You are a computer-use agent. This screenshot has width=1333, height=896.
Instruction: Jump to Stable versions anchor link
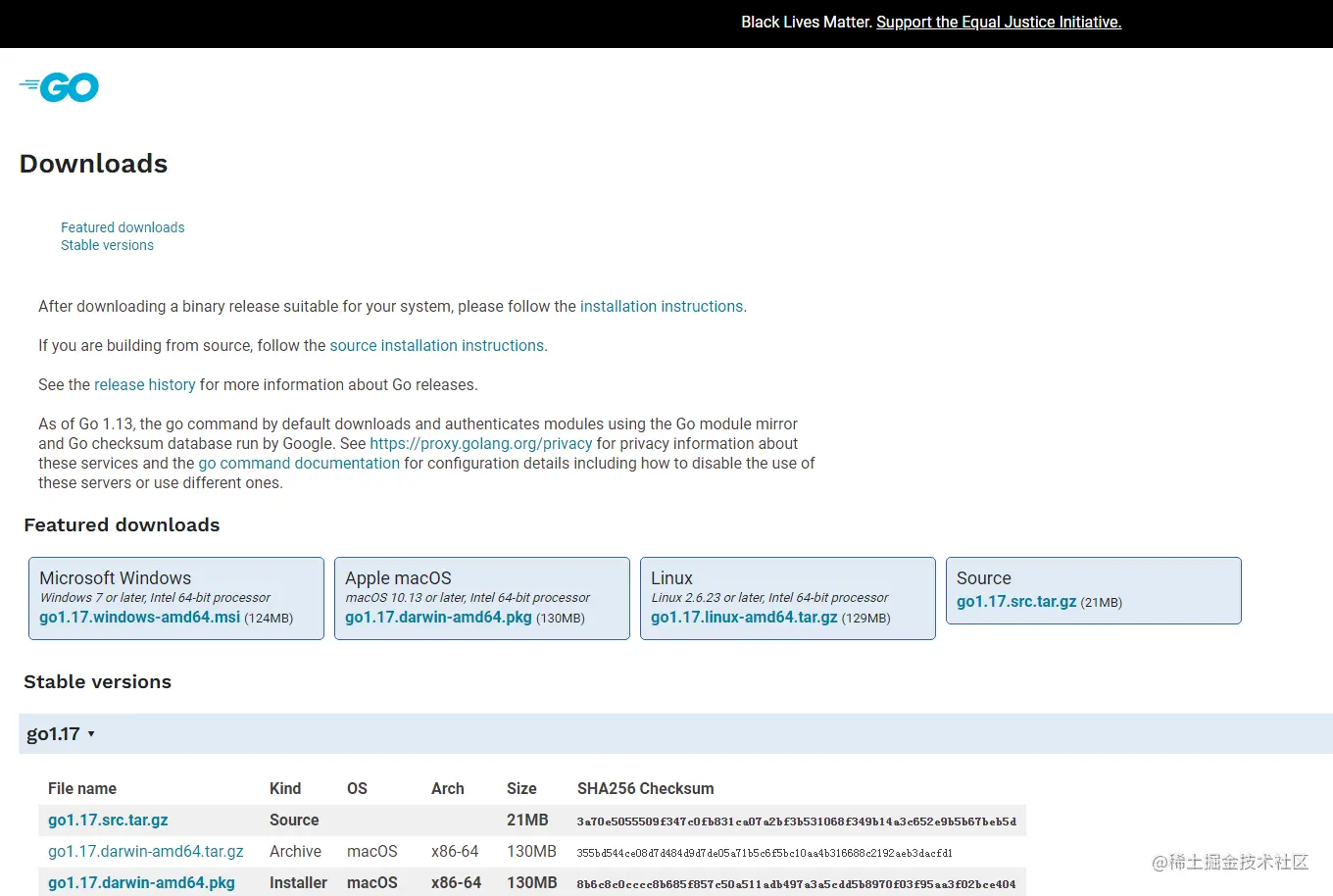[x=107, y=245]
